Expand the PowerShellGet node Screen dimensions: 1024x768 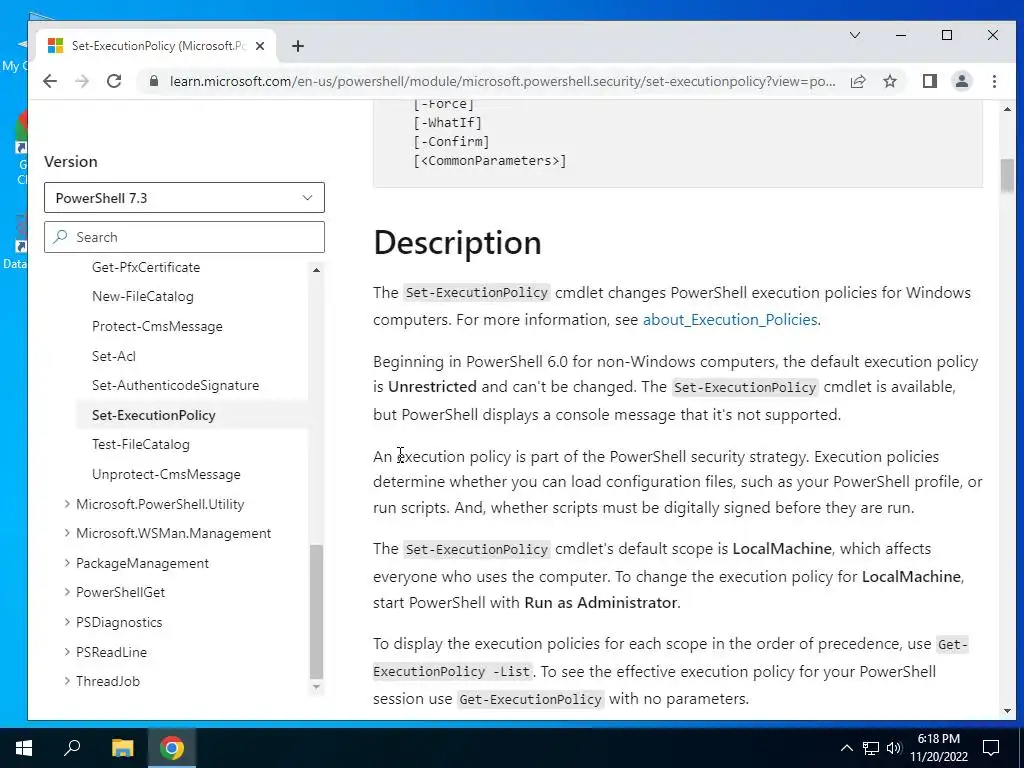67,592
